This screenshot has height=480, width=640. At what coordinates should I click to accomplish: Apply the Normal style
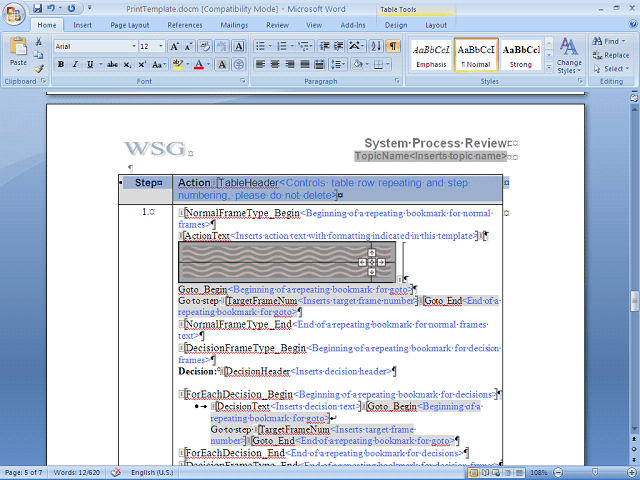pyautogui.click(x=476, y=55)
